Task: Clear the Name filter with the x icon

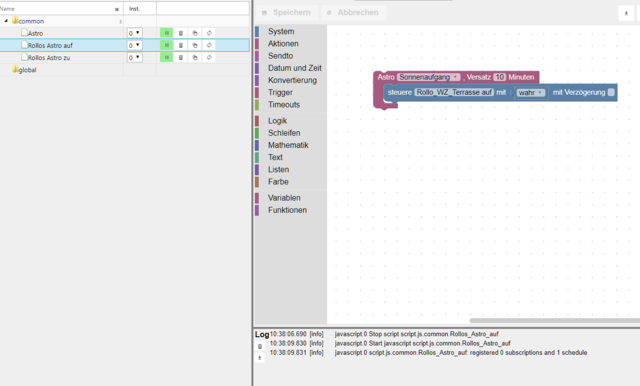Action: pos(117,9)
